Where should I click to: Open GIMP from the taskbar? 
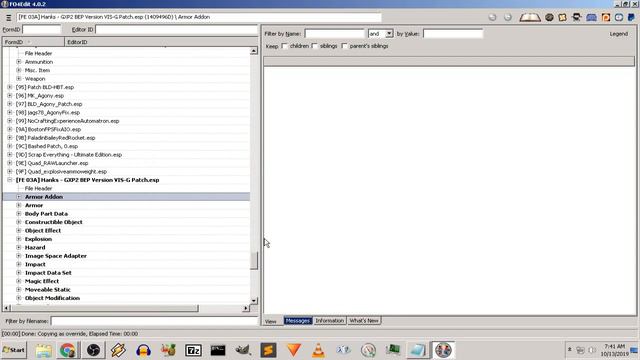point(243,350)
